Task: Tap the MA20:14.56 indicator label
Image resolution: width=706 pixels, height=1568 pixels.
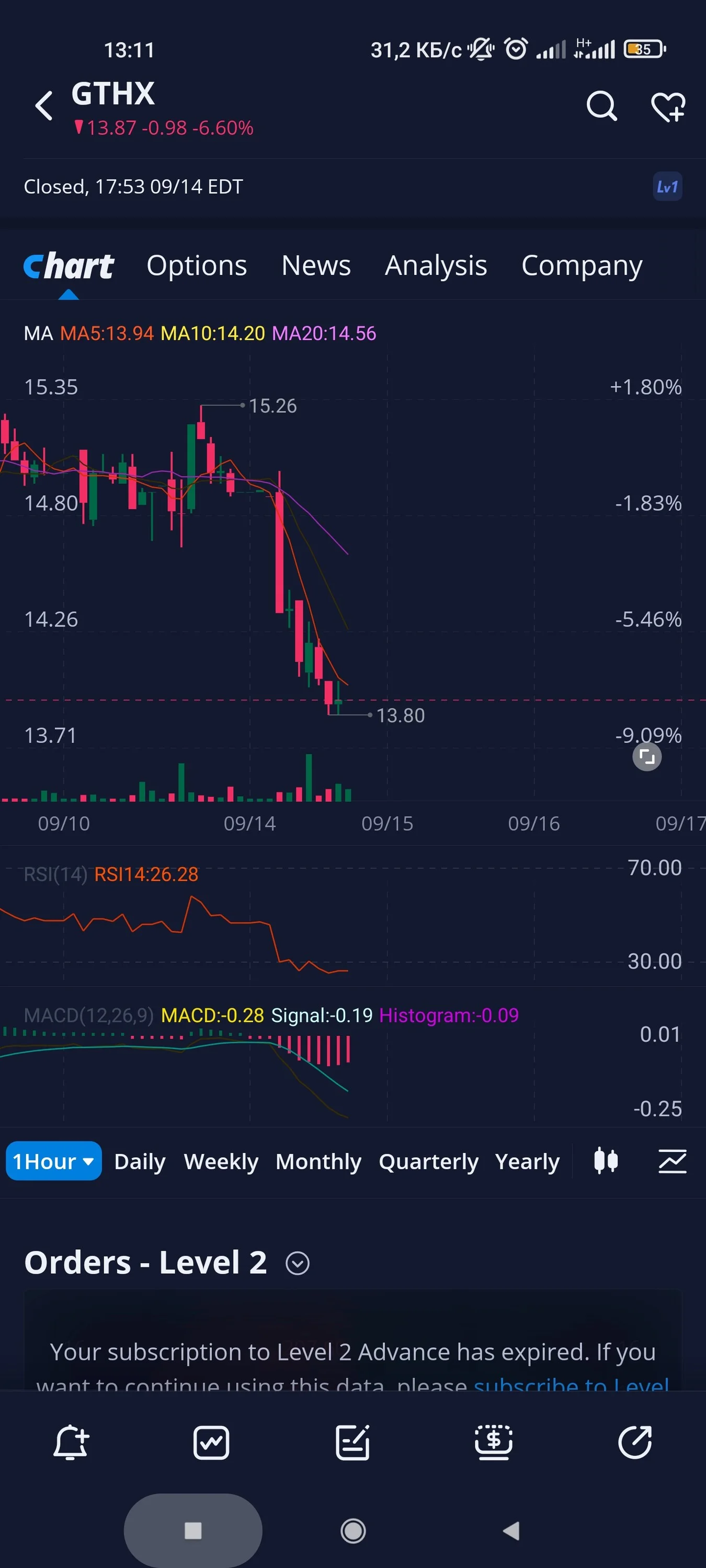Action: 324,333
